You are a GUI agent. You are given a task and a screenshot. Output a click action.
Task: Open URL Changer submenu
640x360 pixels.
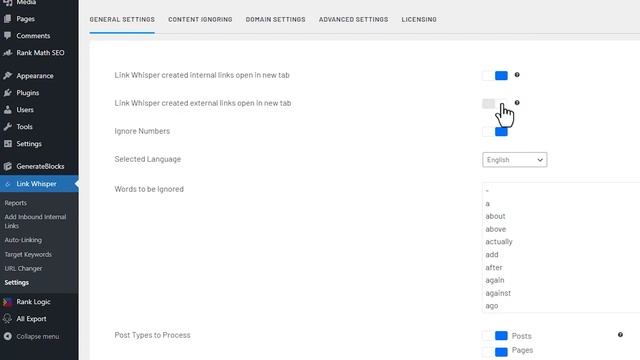point(23,269)
